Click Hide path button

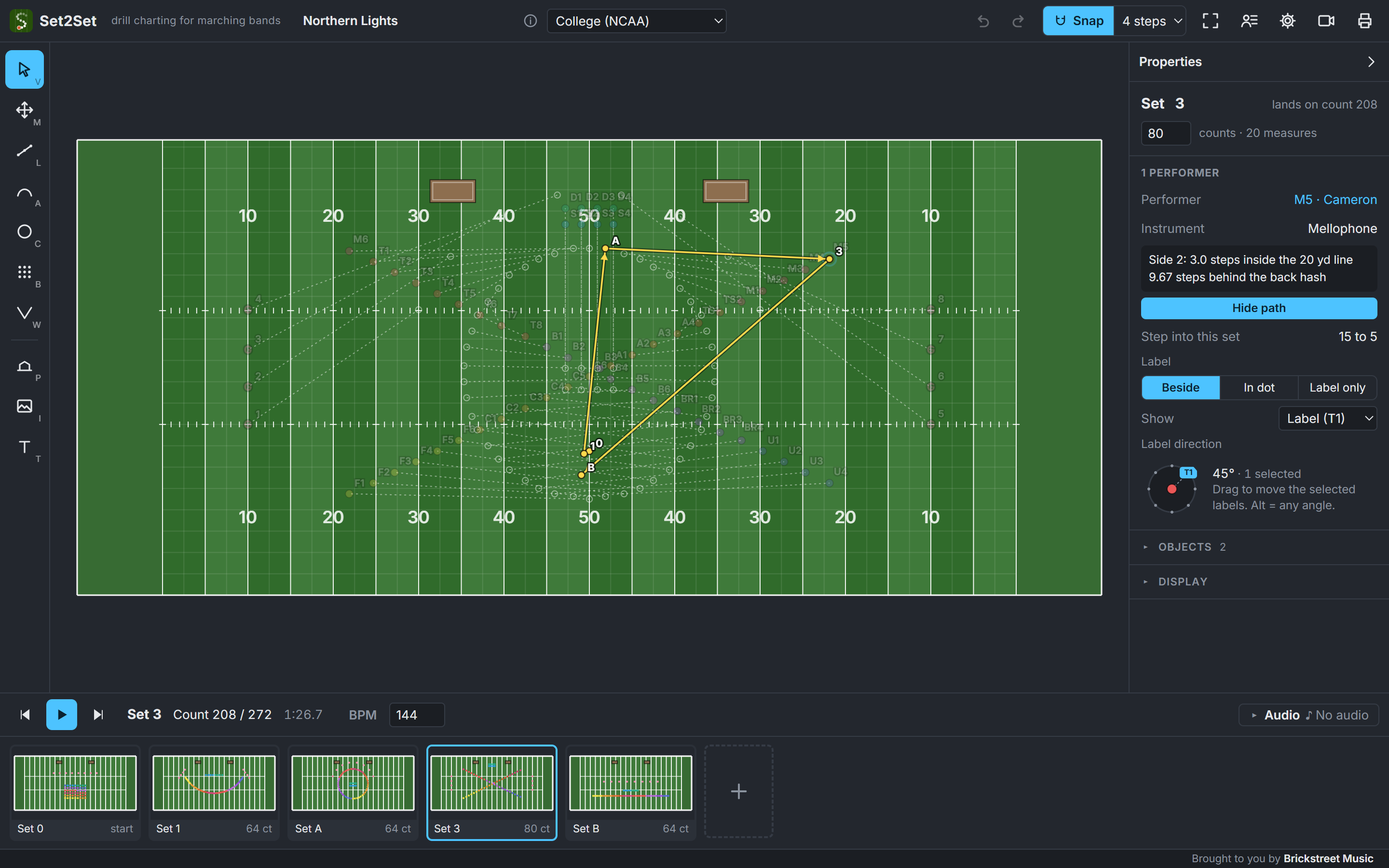[1259, 308]
